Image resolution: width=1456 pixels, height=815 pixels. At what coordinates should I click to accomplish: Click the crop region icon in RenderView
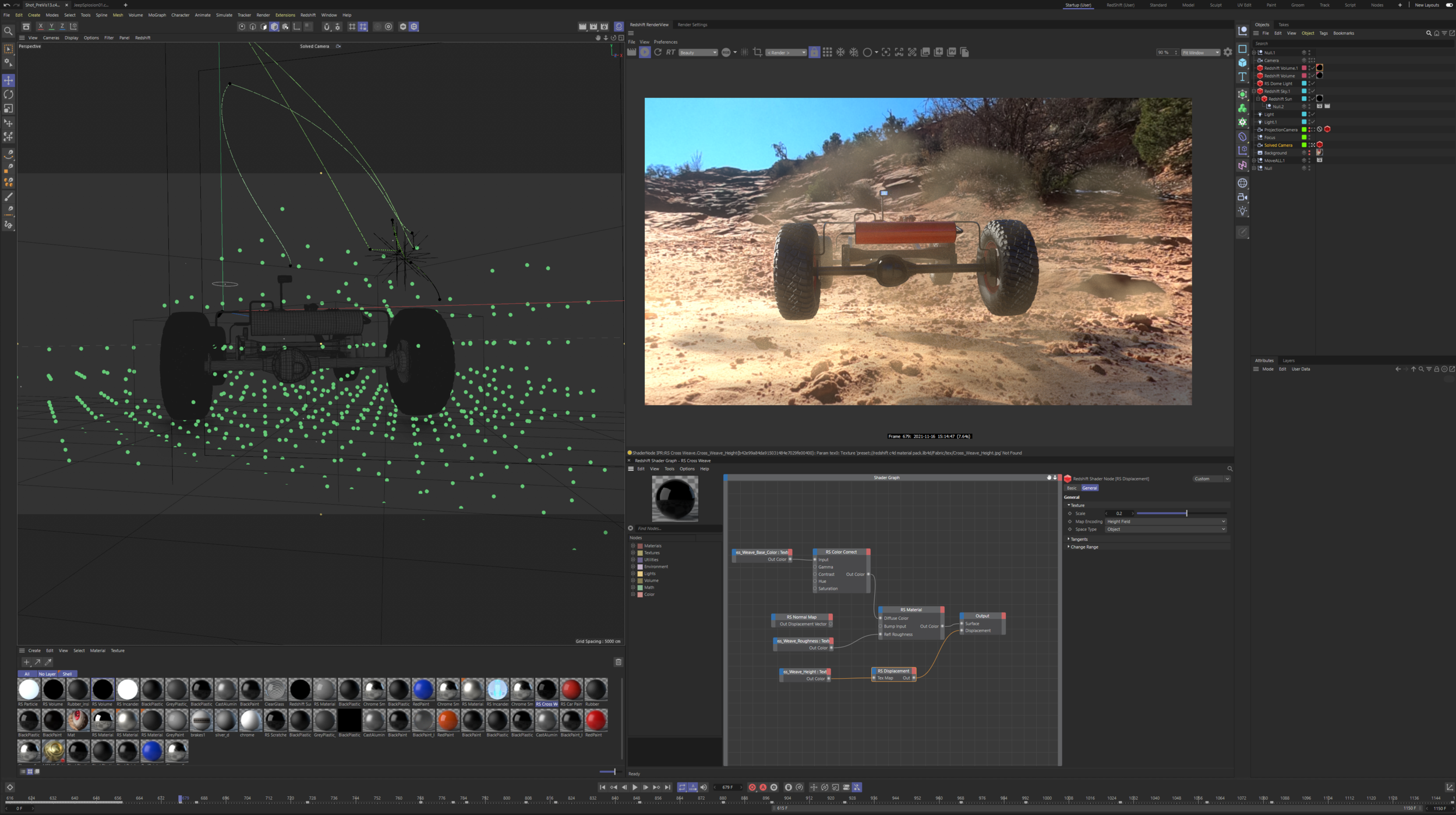click(757, 52)
